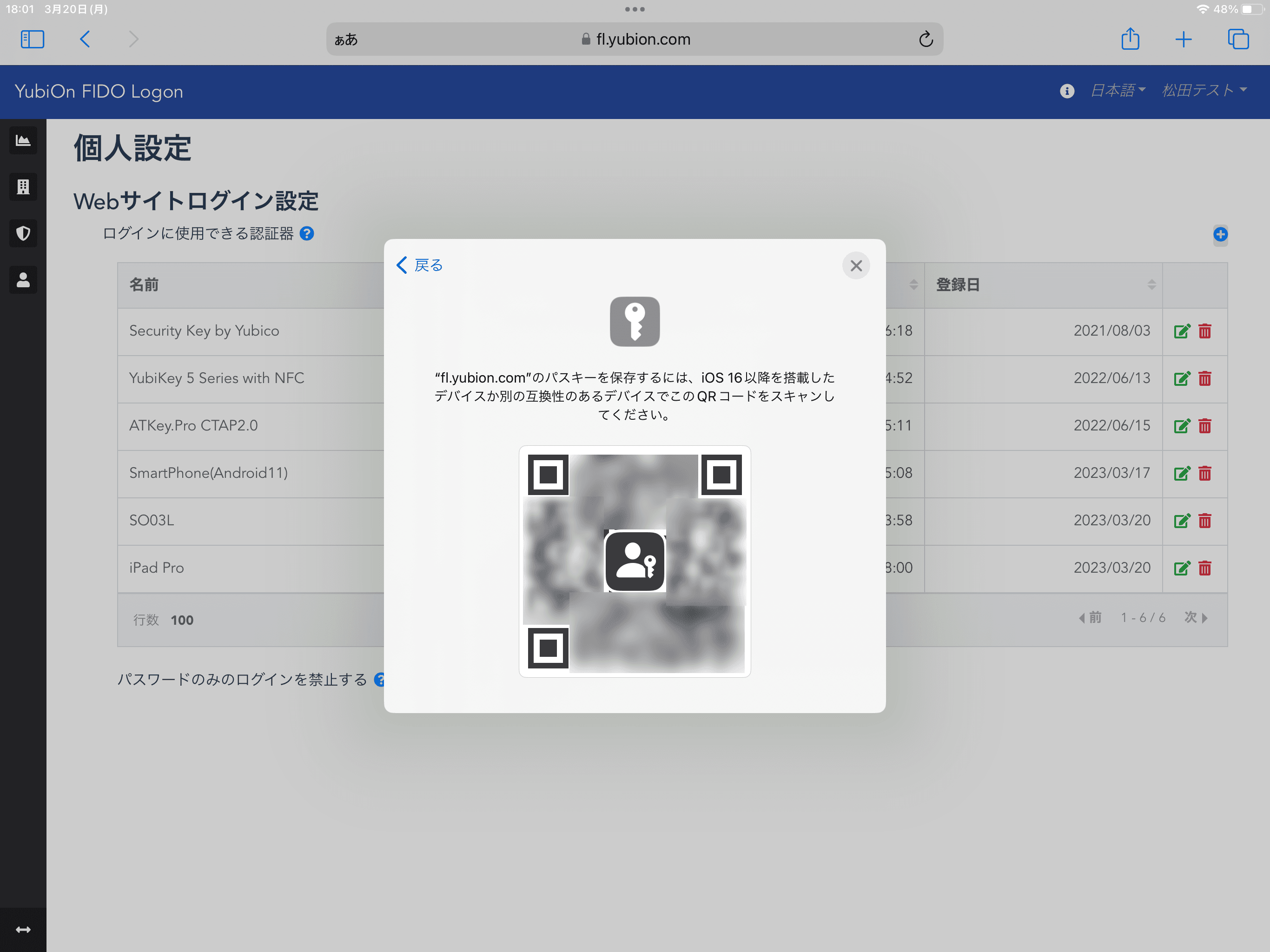The width and height of the screenshot is (1270, 952).
Task: Delete the Security Key by Yubico row
Action: [1204, 331]
